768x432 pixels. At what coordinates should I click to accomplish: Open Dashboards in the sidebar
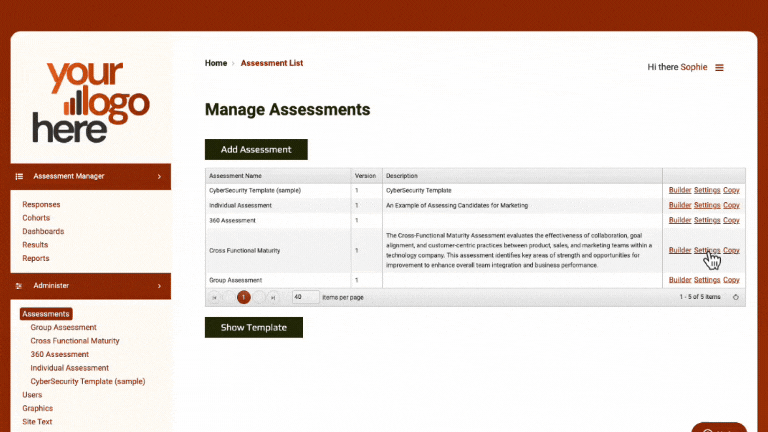(43, 231)
